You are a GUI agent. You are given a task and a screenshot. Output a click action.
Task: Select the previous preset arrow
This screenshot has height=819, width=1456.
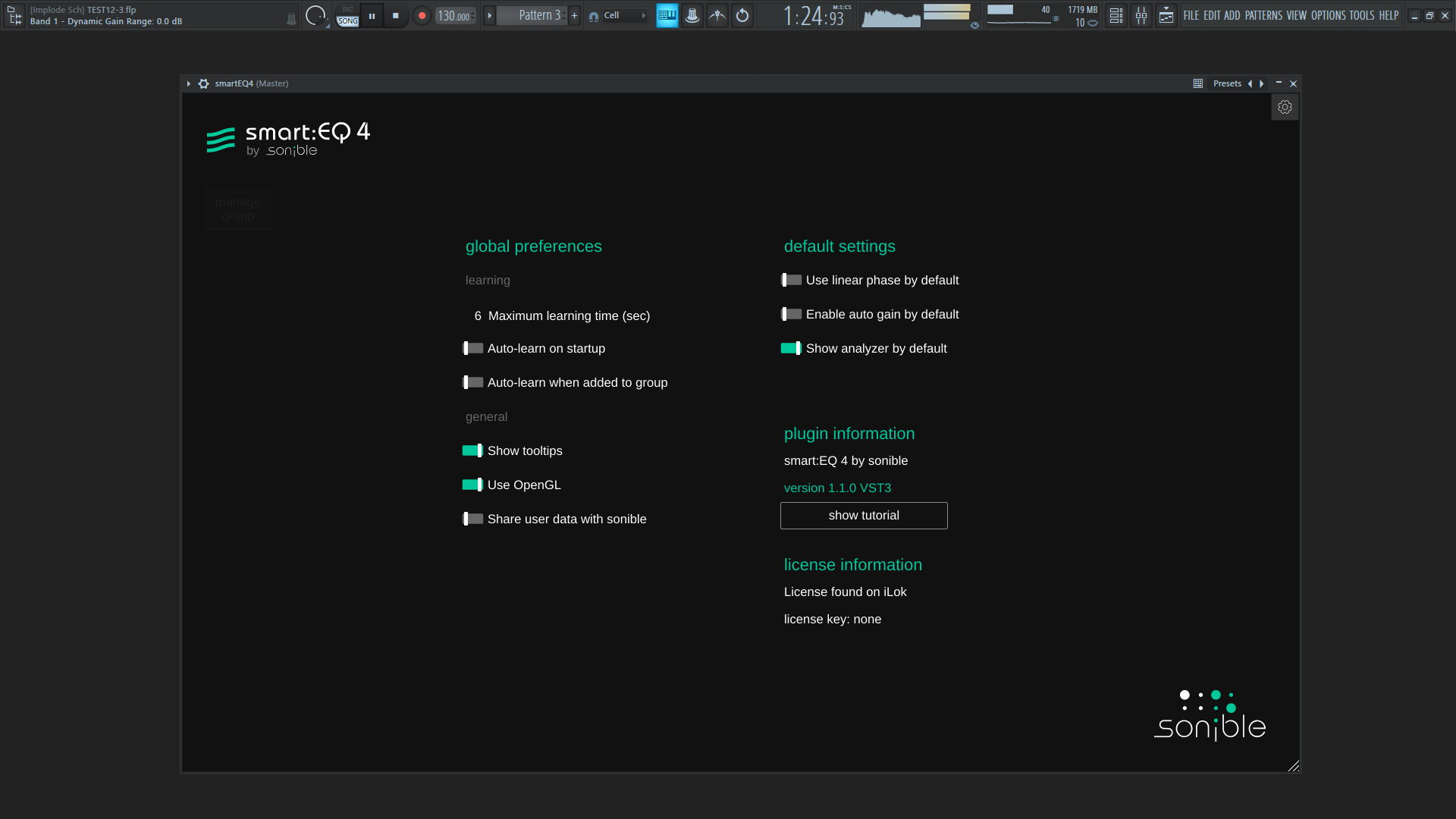click(x=1250, y=83)
